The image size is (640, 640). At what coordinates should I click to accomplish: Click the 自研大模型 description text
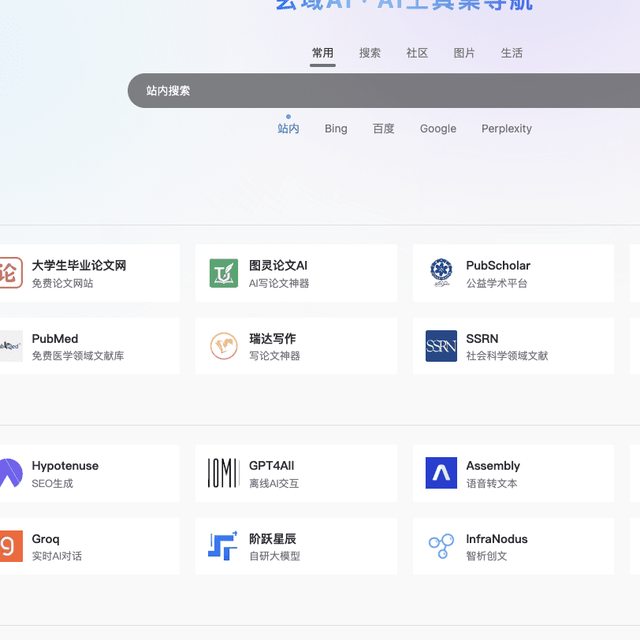point(274,556)
